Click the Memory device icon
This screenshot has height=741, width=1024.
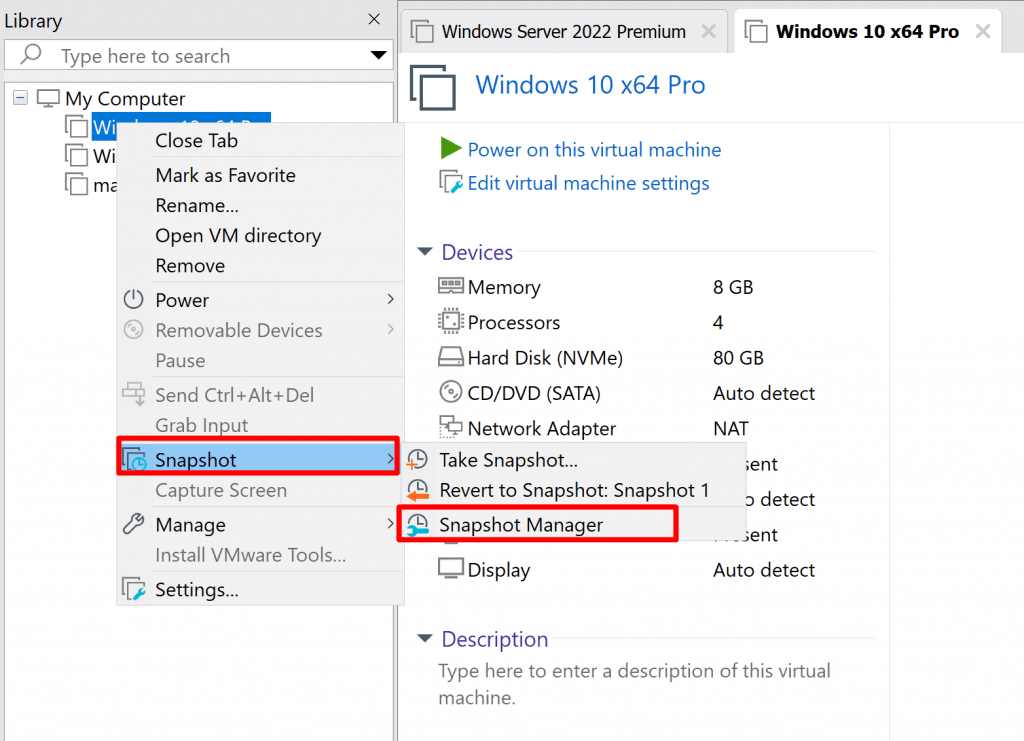(x=451, y=285)
